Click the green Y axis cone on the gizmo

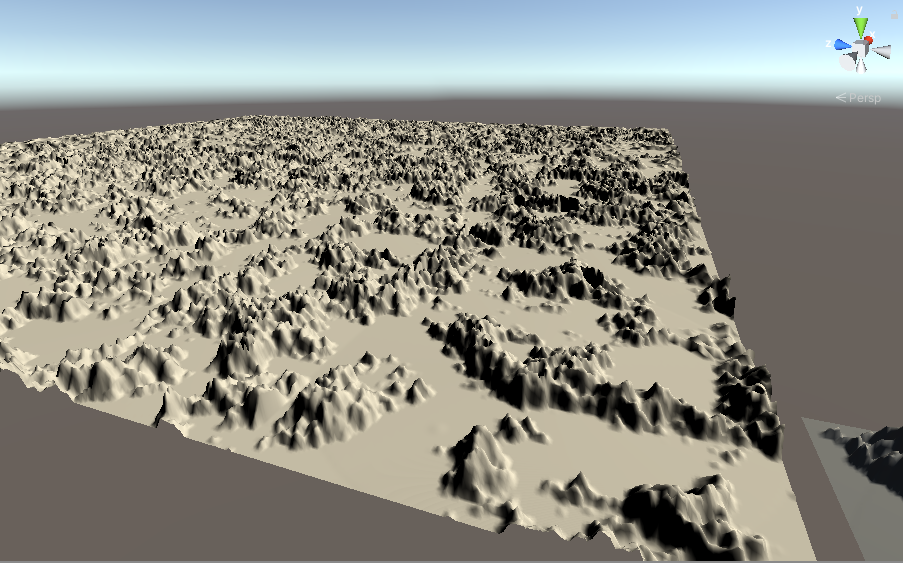pyautogui.click(x=860, y=28)
